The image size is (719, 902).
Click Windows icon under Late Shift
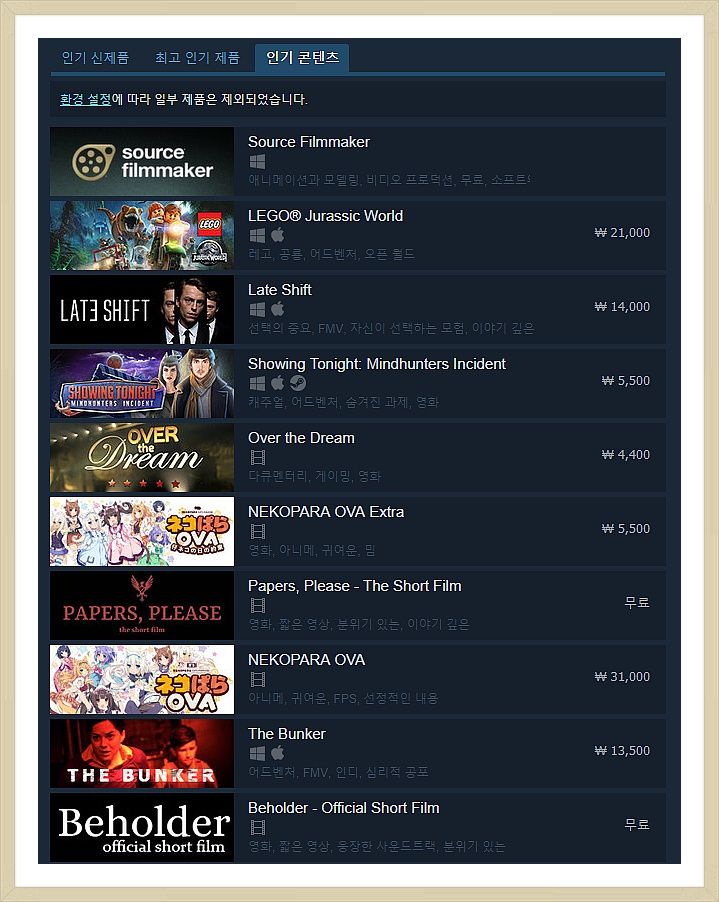tap(257, 309)
